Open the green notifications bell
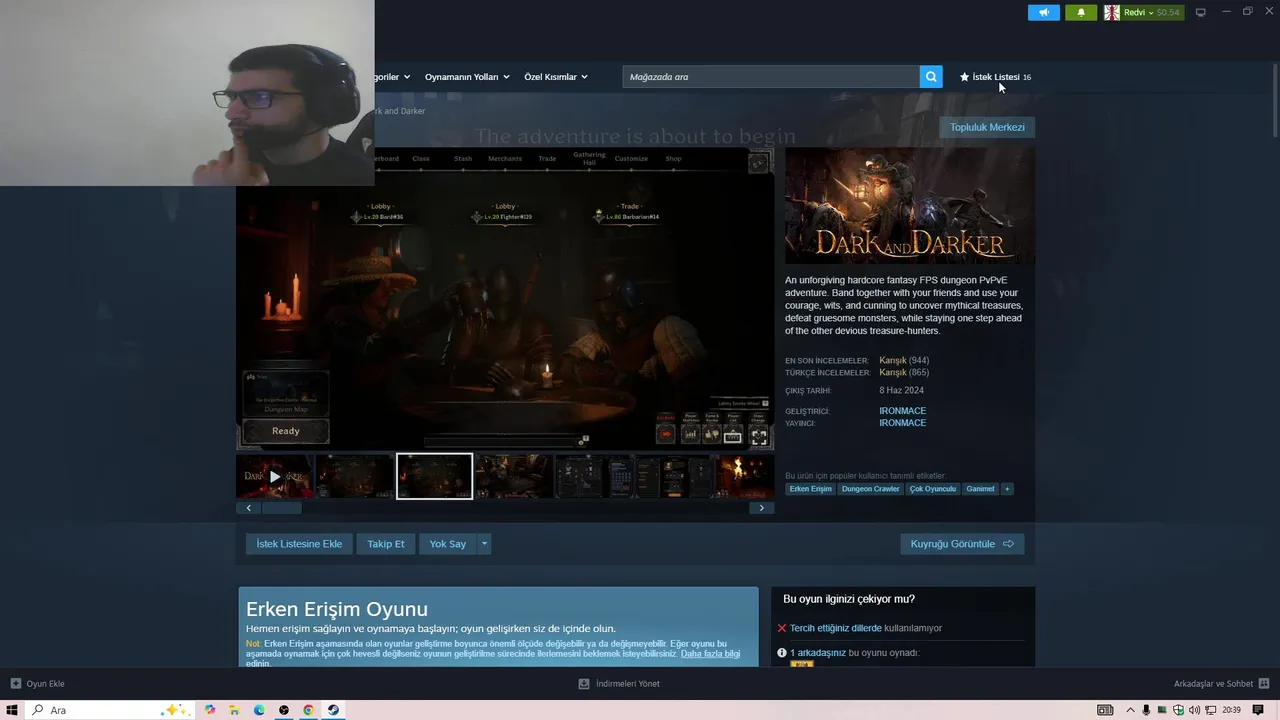 [x=1081, y=12]
